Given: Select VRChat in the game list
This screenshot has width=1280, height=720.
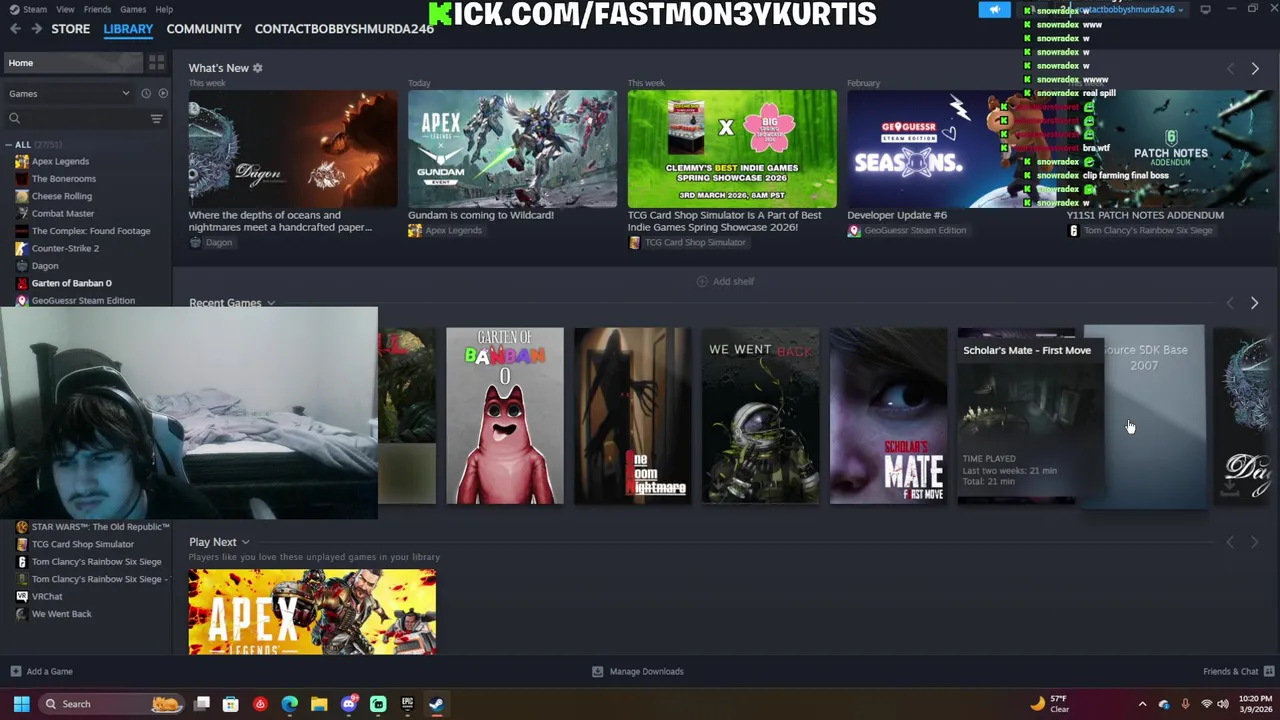Looking at the screenshot, I should point(47,596).
